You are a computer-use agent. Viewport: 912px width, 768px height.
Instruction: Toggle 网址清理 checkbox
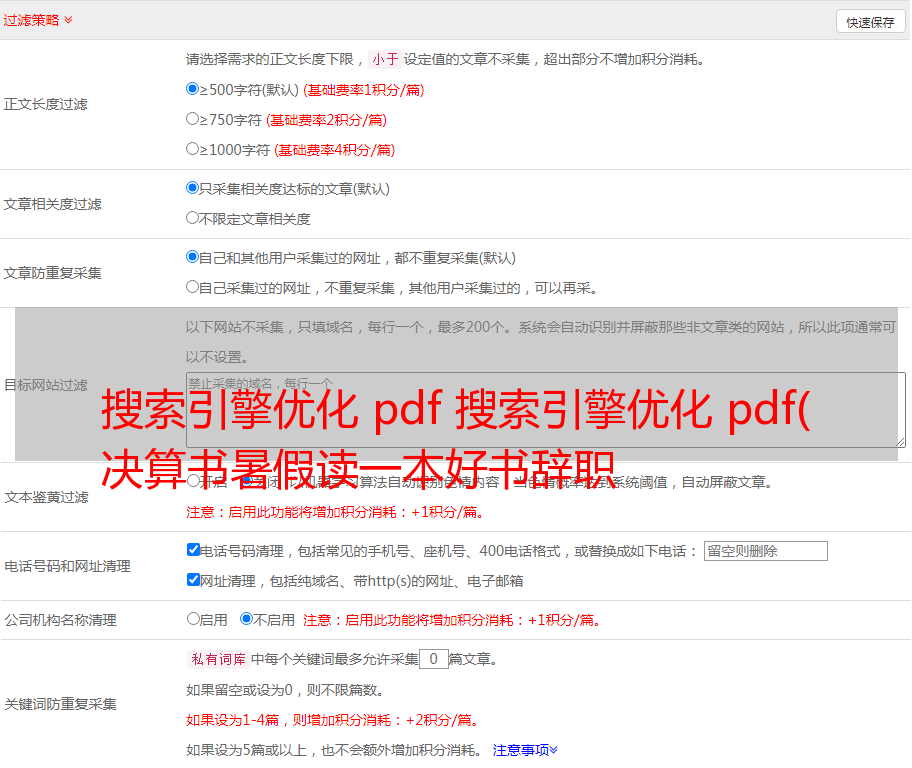[x=193, y=580]
